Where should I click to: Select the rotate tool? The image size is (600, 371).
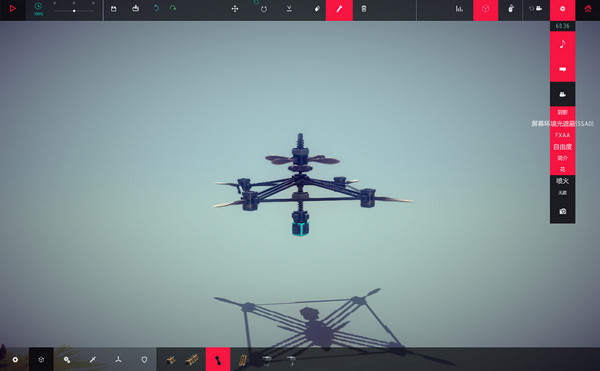click(x=264, y=9)
